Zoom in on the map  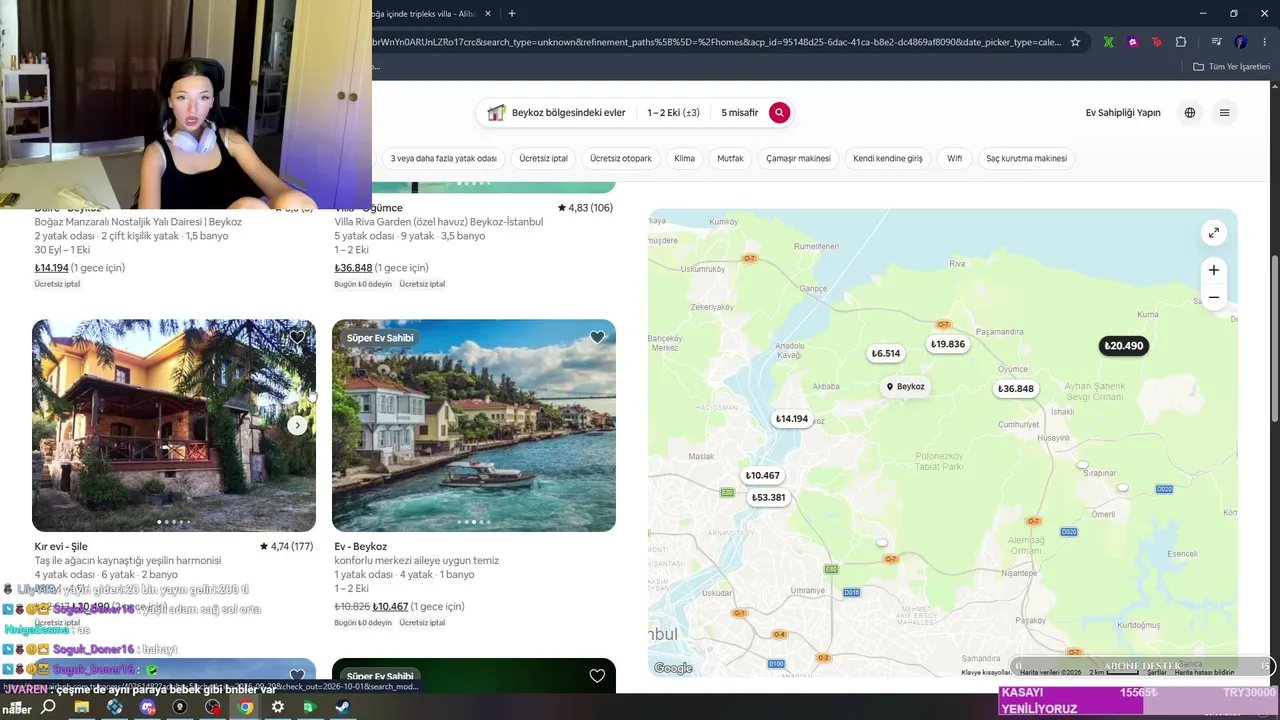[x=1213, y=270]
